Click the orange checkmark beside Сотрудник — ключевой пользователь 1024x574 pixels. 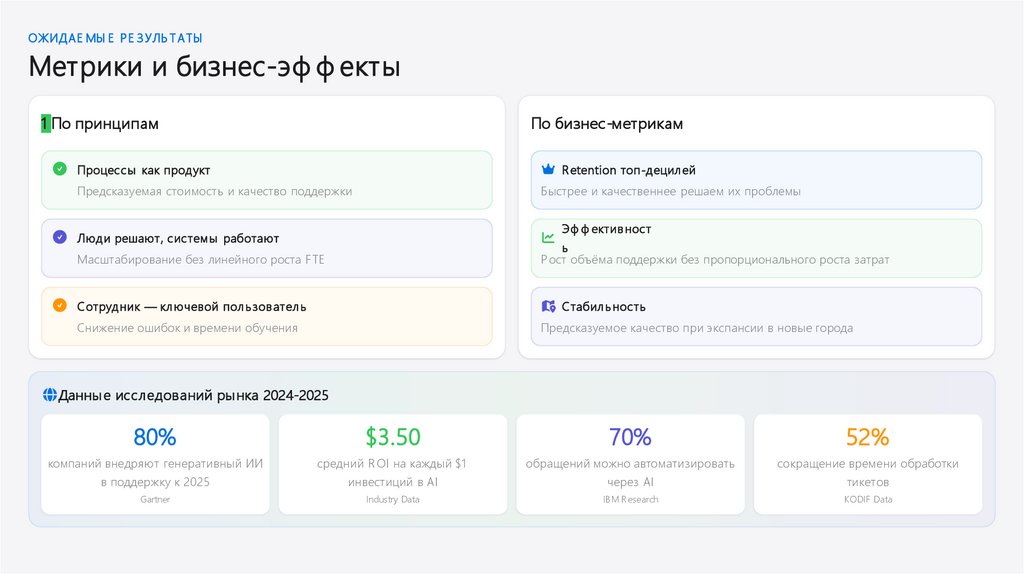(x=60, y=305)
